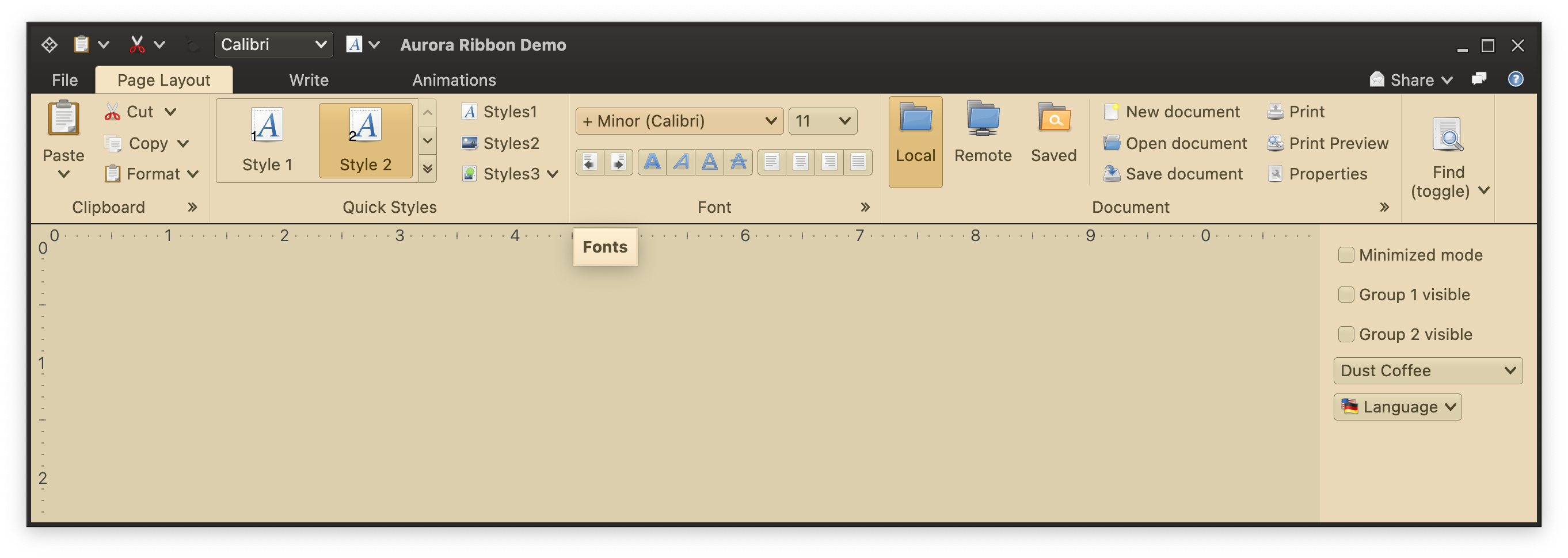Screen dimensions: 1568x558
Task: Select the Page Layout tab
Action: coord(163,80)
